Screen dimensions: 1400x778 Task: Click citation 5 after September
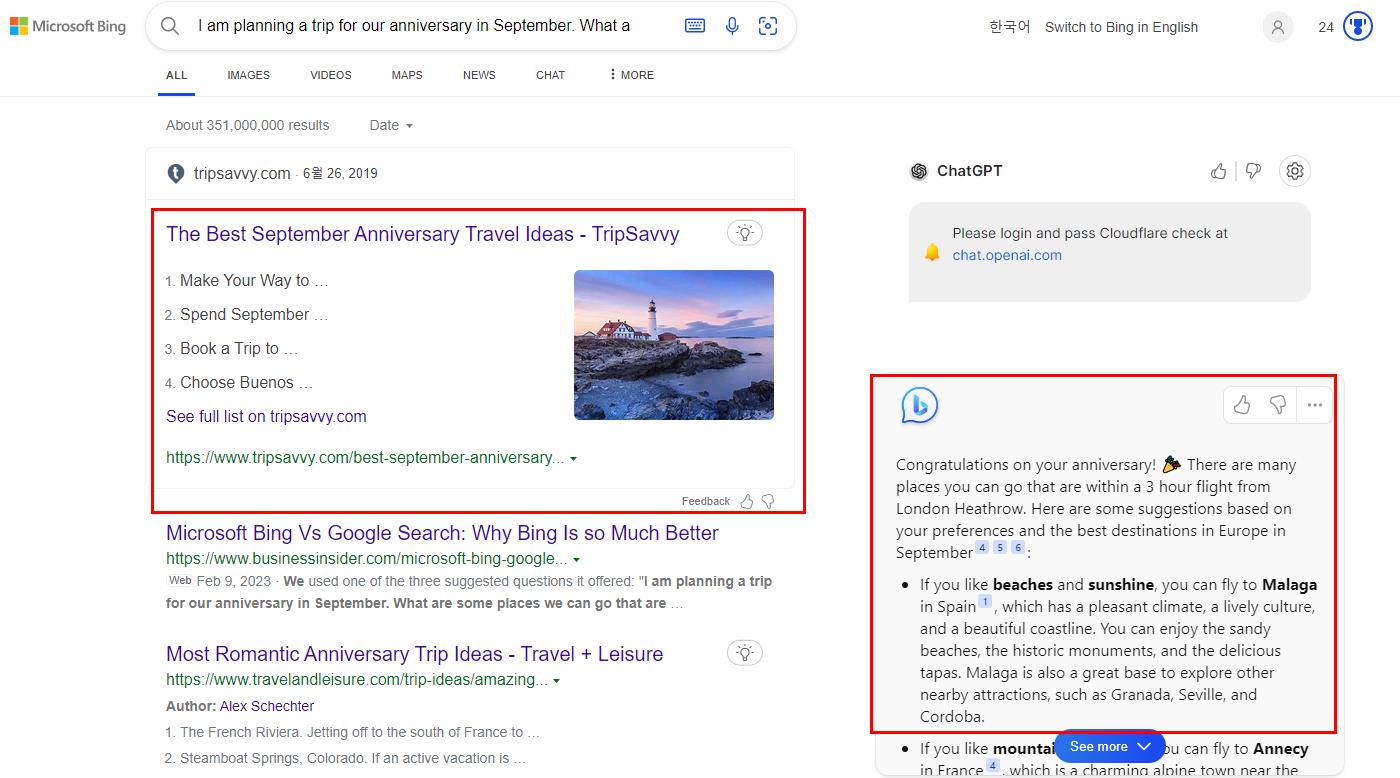(x=1000, y=547)
